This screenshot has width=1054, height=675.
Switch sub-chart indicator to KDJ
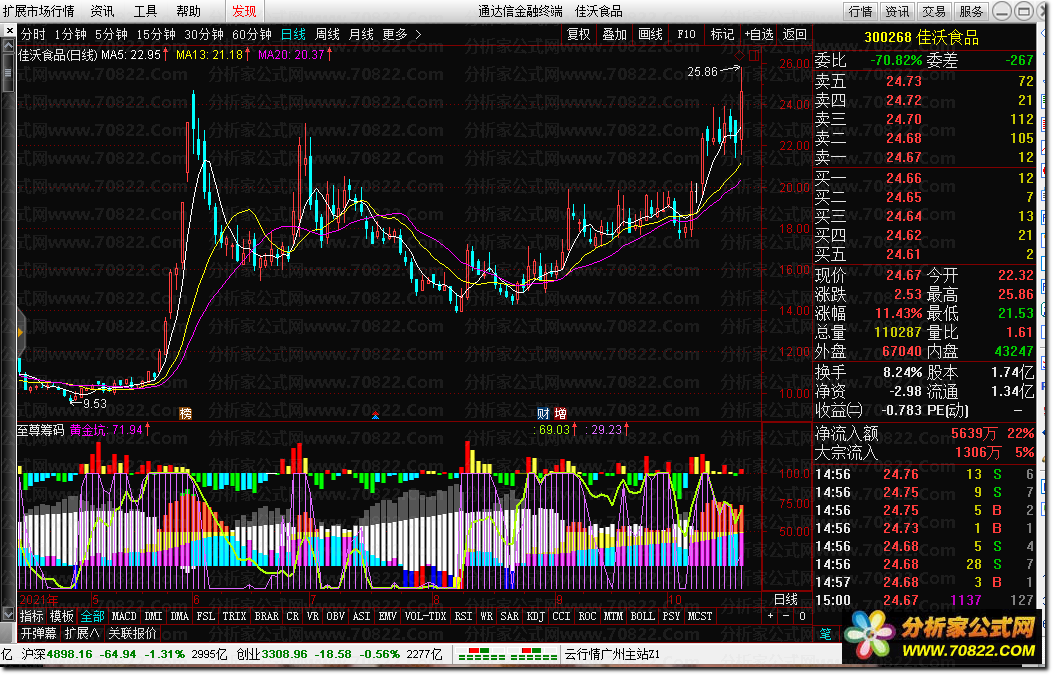coord(536,617)
